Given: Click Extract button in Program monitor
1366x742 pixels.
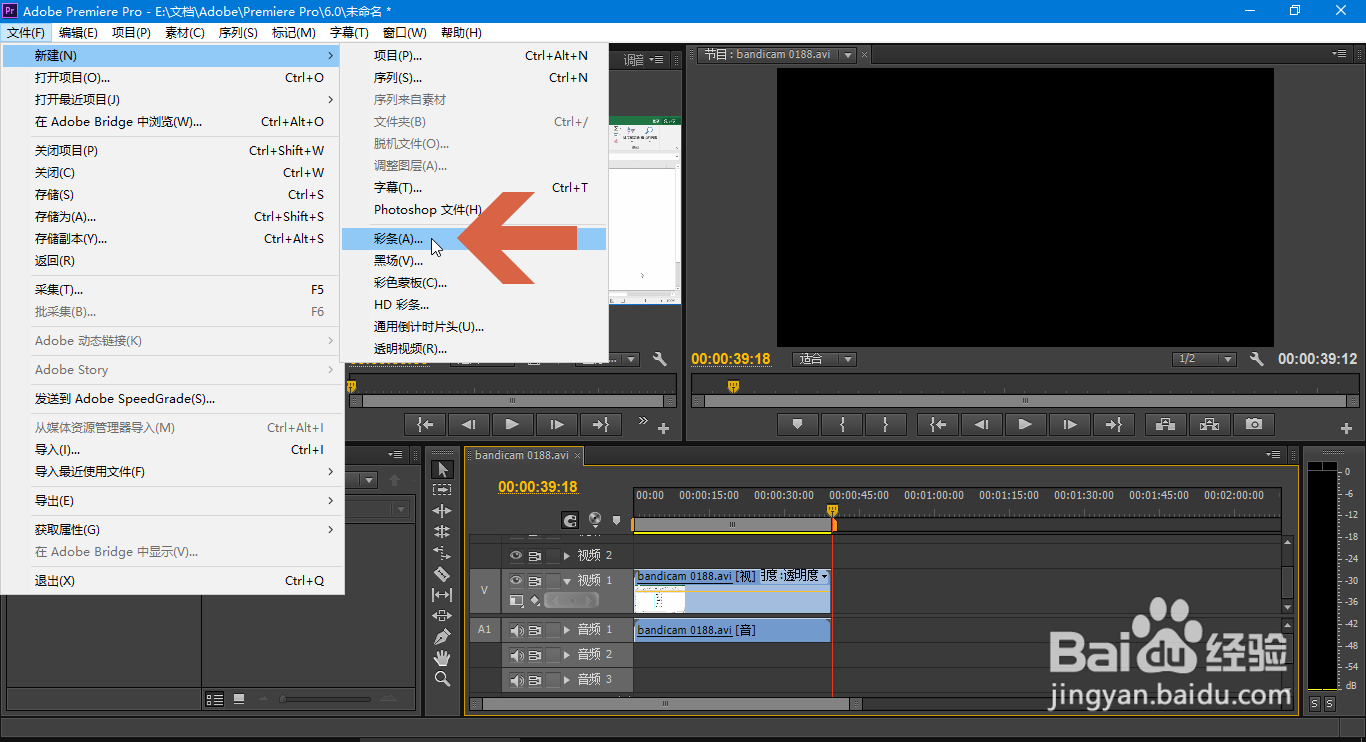Looking at the screenshot, I should pos(1209,424).
